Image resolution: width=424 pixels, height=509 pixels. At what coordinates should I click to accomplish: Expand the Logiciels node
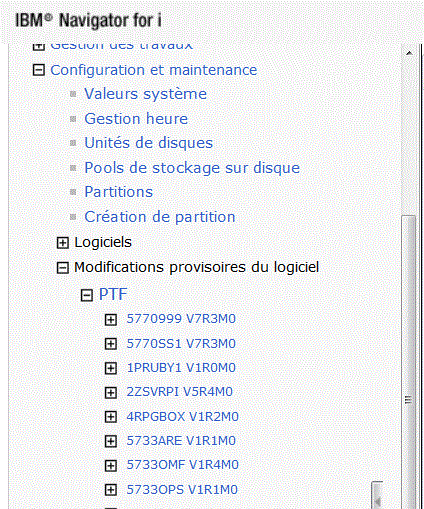pyautogui.click(x=63, y=243)
